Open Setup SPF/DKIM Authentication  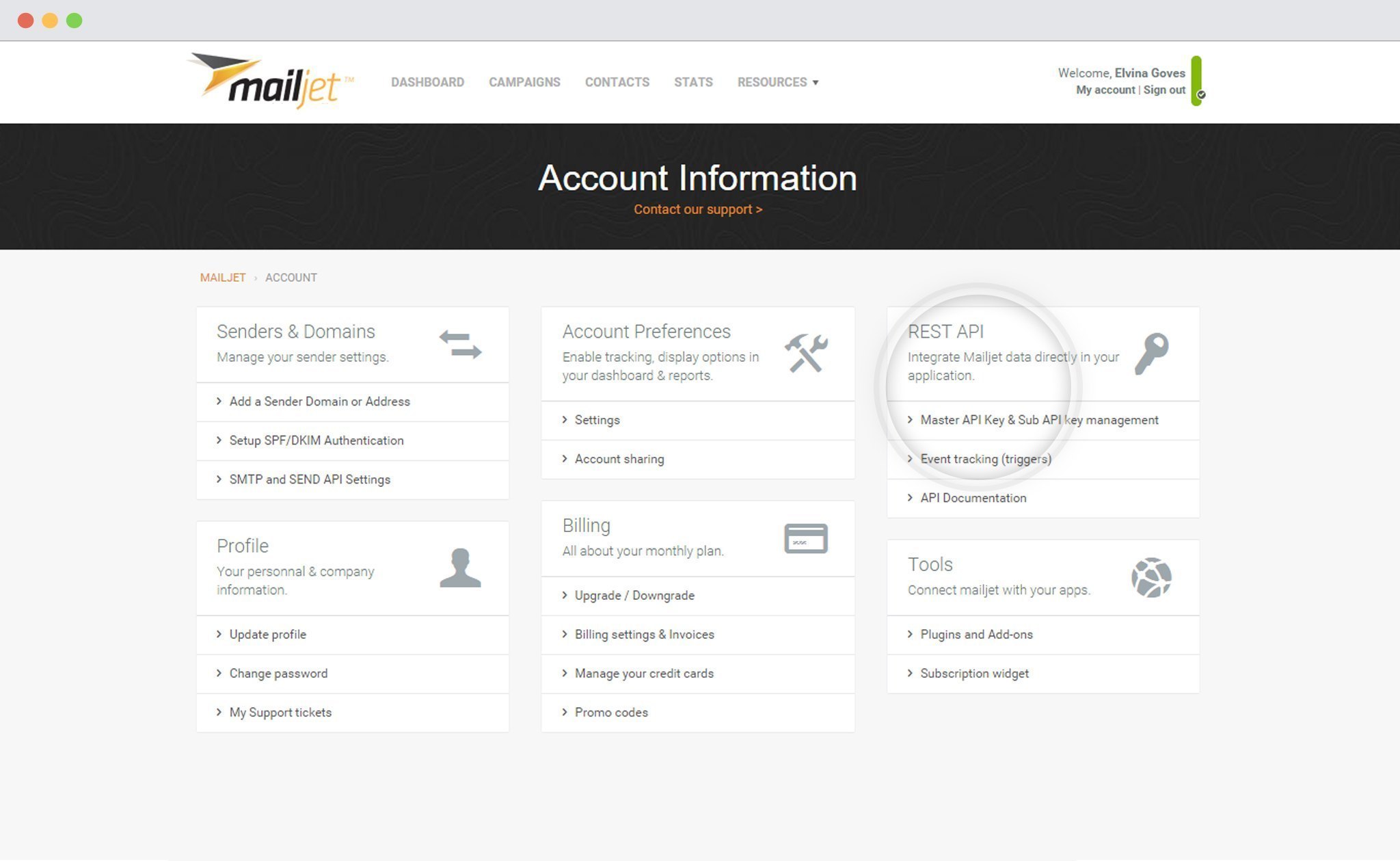(353, 440)
